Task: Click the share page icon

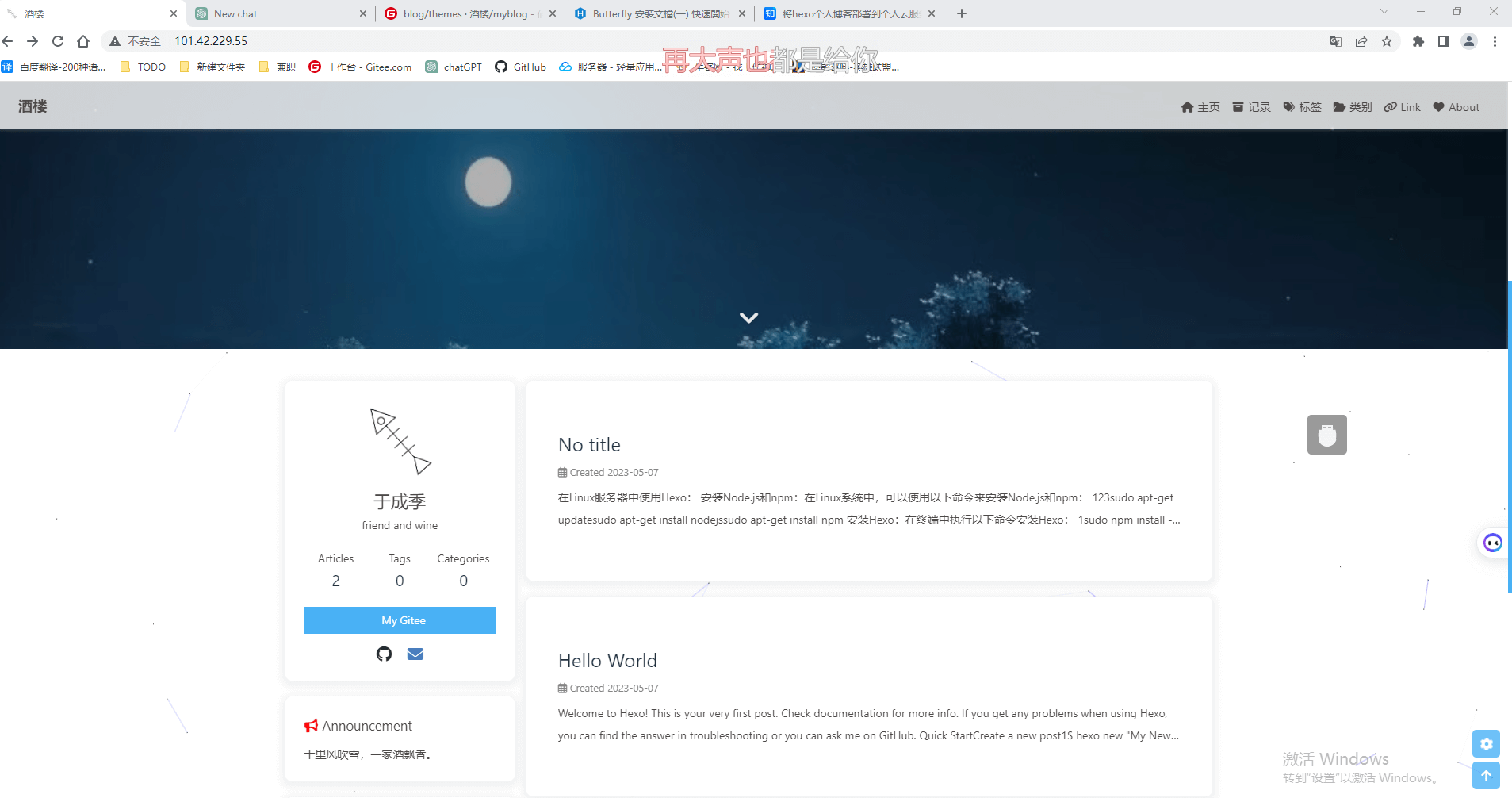Action: coord(1361,41)
